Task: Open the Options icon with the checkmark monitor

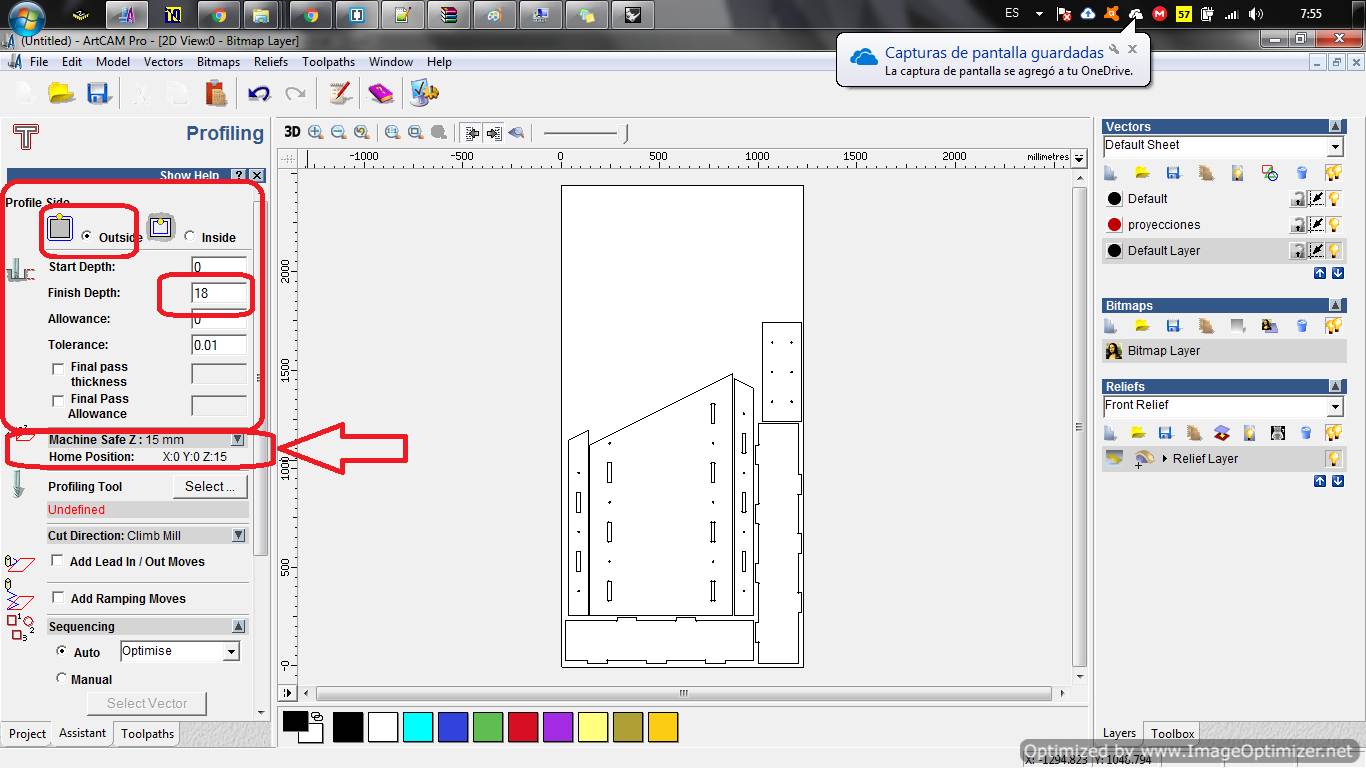Action: (x=424, y=94)
